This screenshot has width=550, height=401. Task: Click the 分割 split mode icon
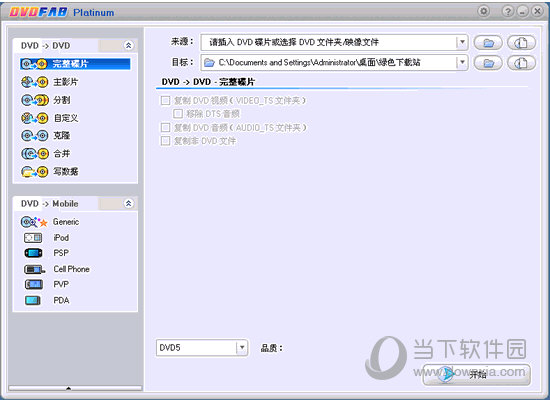[x=34, y=100]
